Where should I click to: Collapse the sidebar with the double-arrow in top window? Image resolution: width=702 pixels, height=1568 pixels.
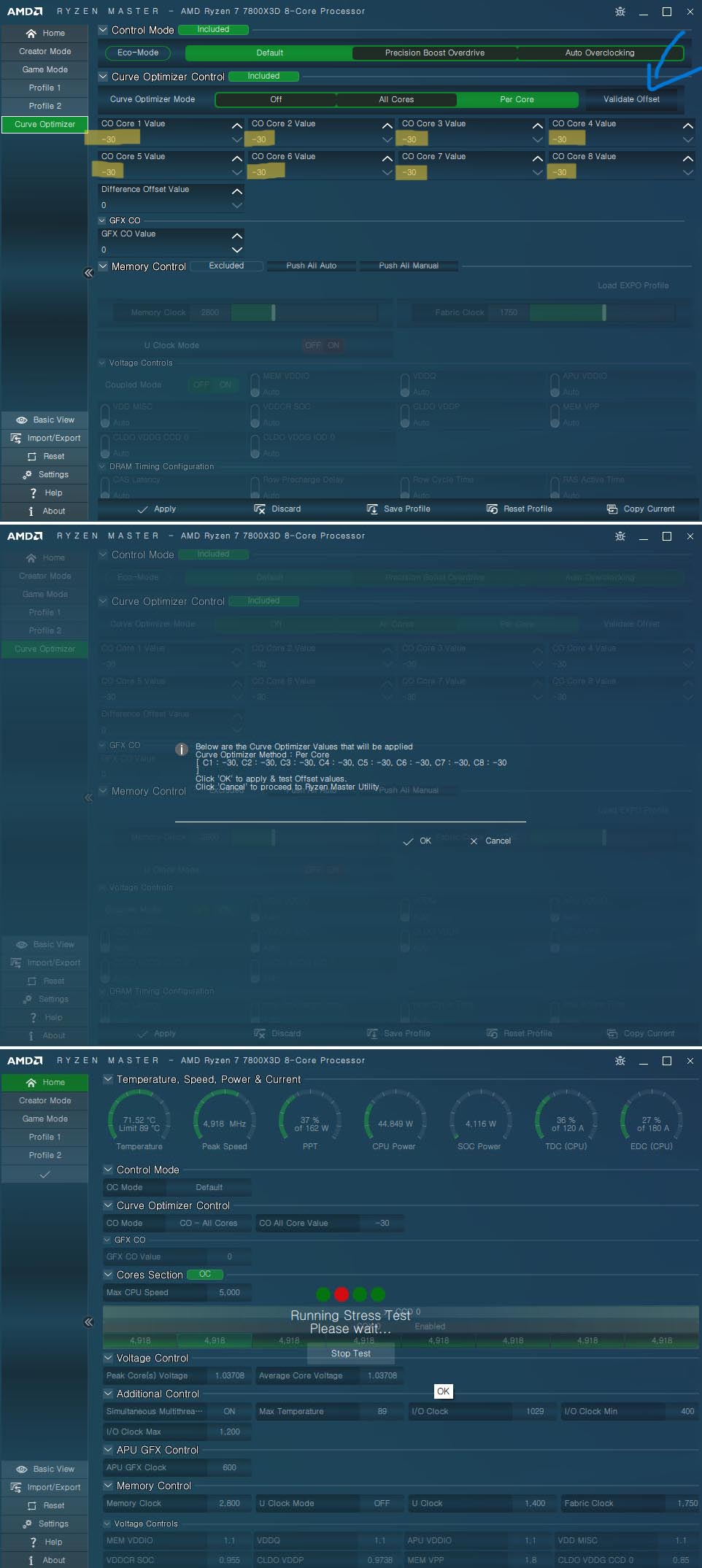(x=88, y=273)
